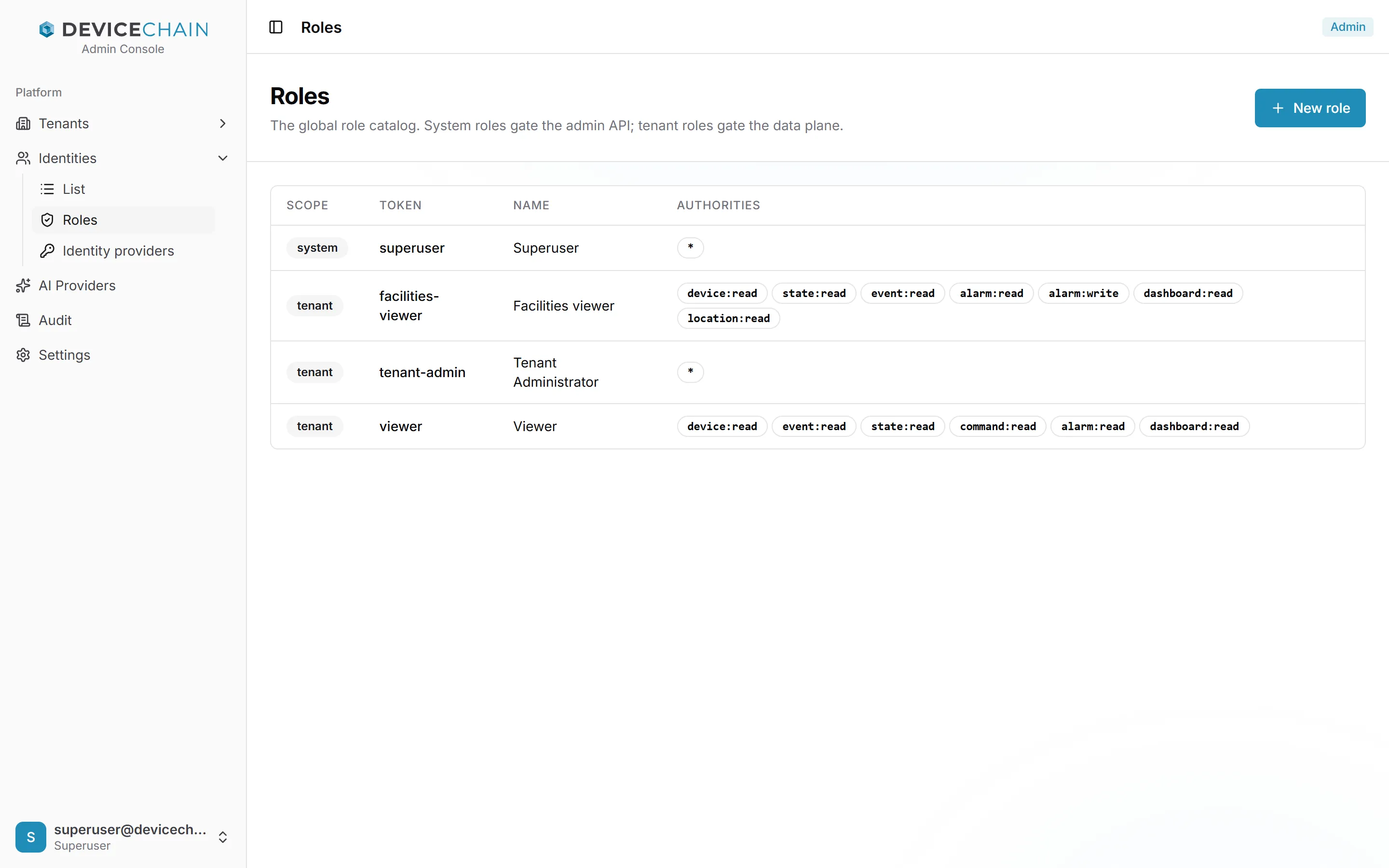Select the tenant-admin token

click(422, 373)
